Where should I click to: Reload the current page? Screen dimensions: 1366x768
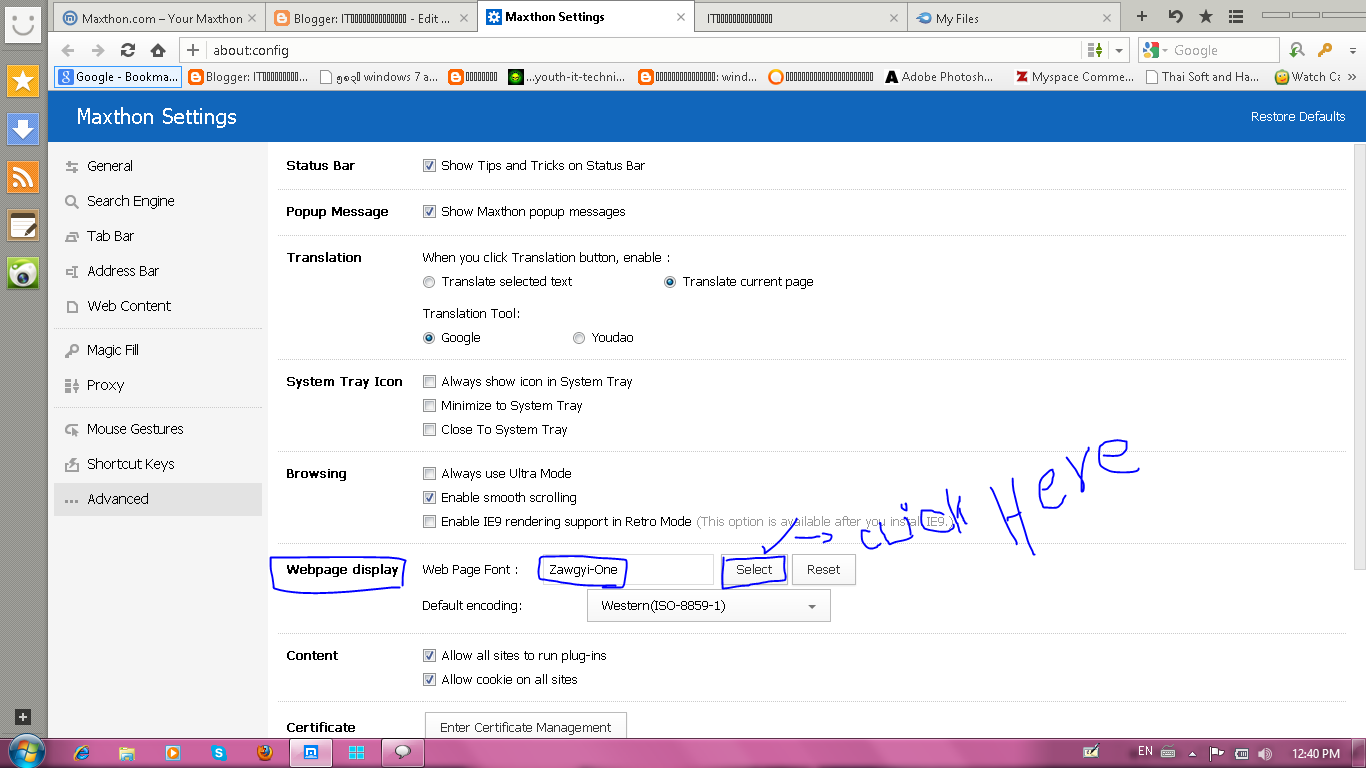click(128, 50)
